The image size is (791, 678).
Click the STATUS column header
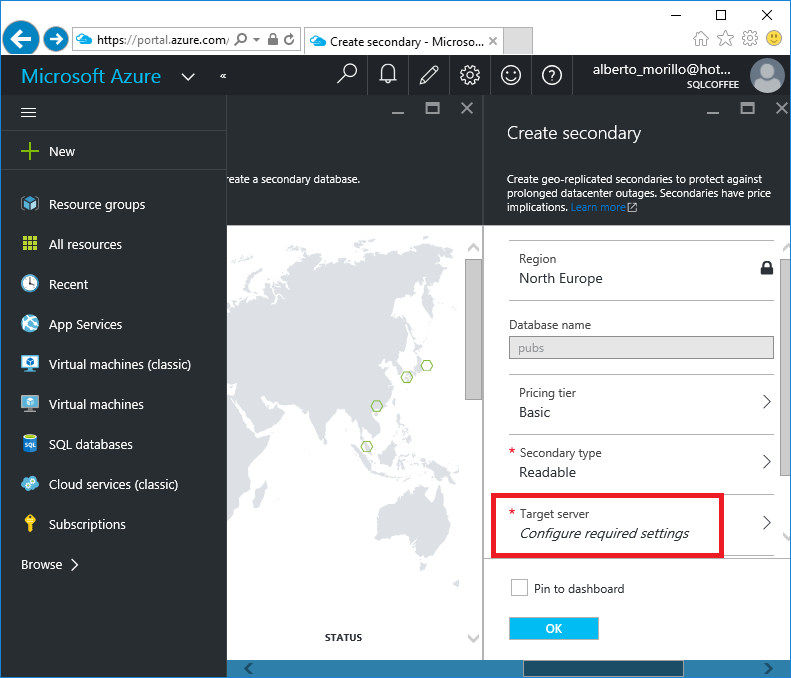coord(343,638)
